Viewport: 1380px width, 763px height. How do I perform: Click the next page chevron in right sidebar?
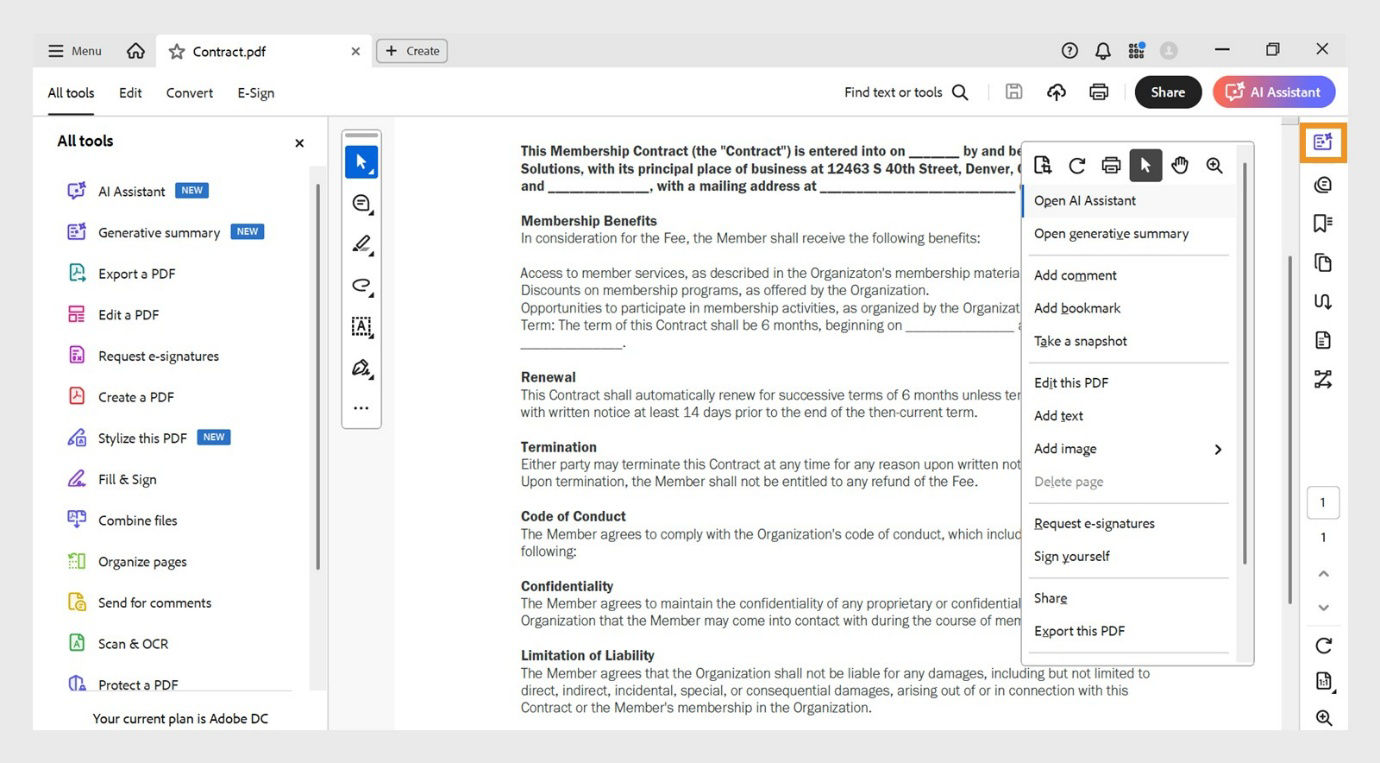pos(1322,607)
